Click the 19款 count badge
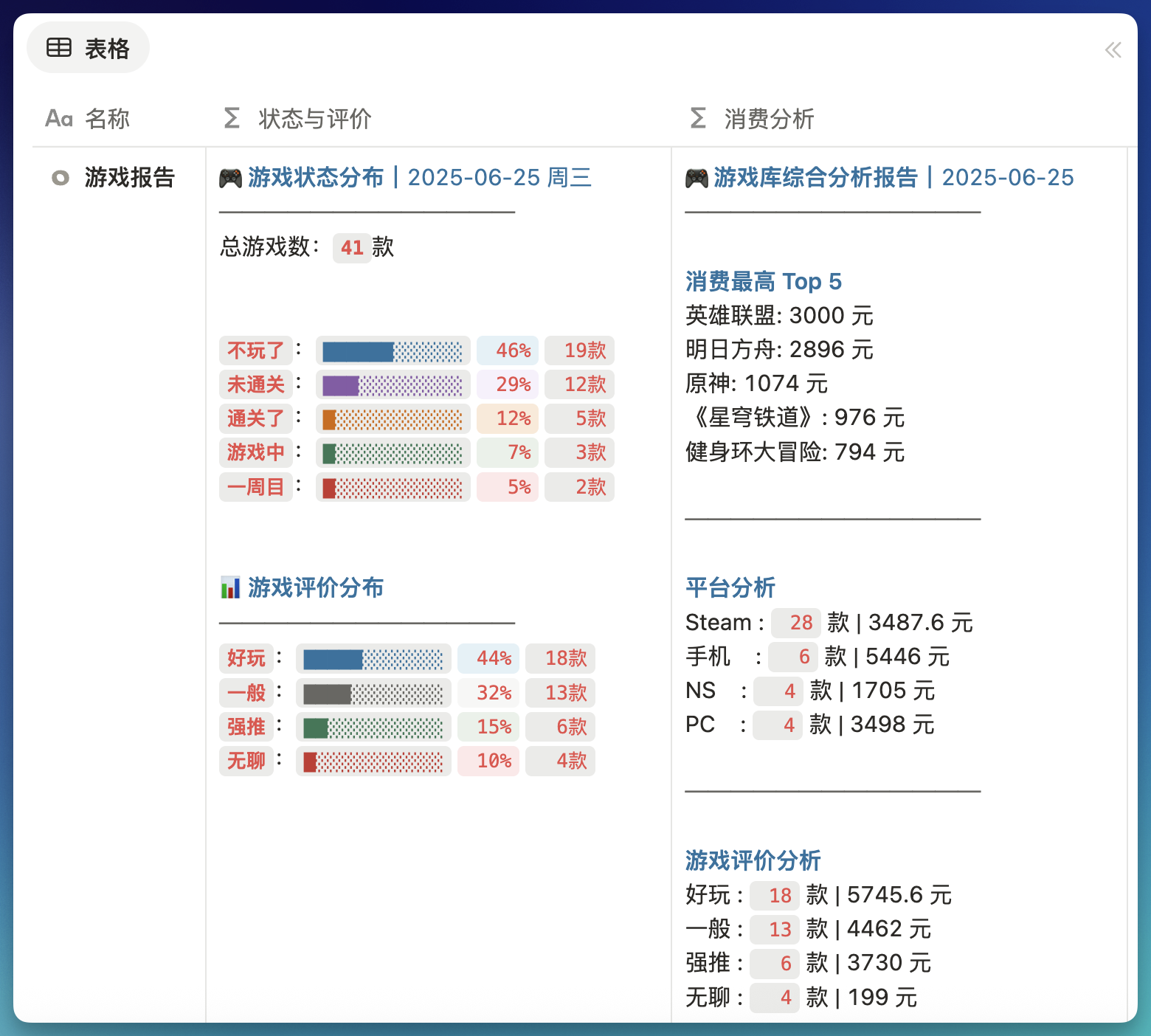The height and width of the screenshot is (1036, 1151). (x=579, y=350)
